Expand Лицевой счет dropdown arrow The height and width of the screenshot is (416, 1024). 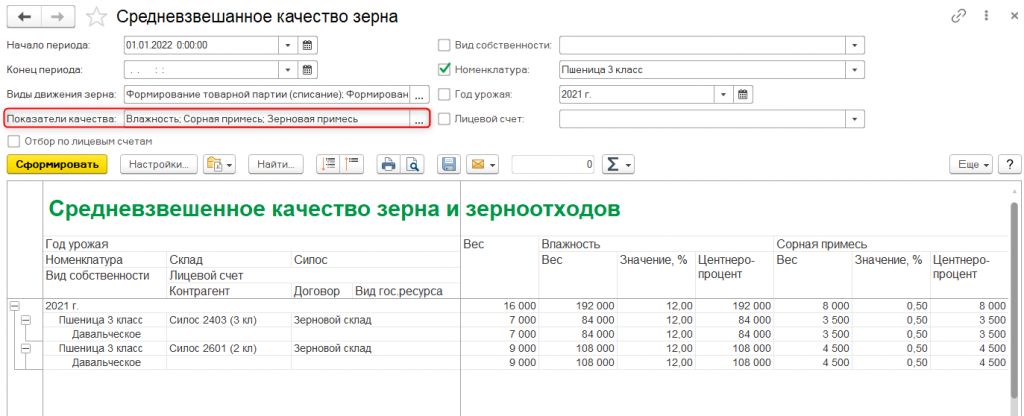pyautogui.click(x=855, y=119)
